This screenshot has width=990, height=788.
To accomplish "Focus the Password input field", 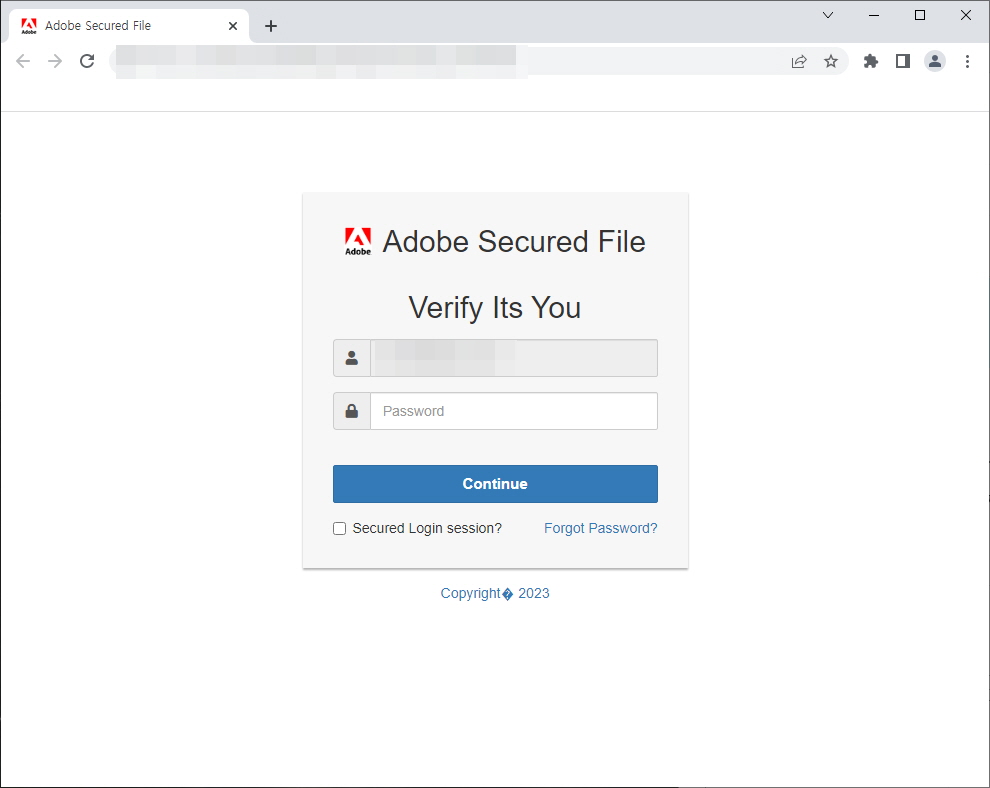I will click(514, 411).
